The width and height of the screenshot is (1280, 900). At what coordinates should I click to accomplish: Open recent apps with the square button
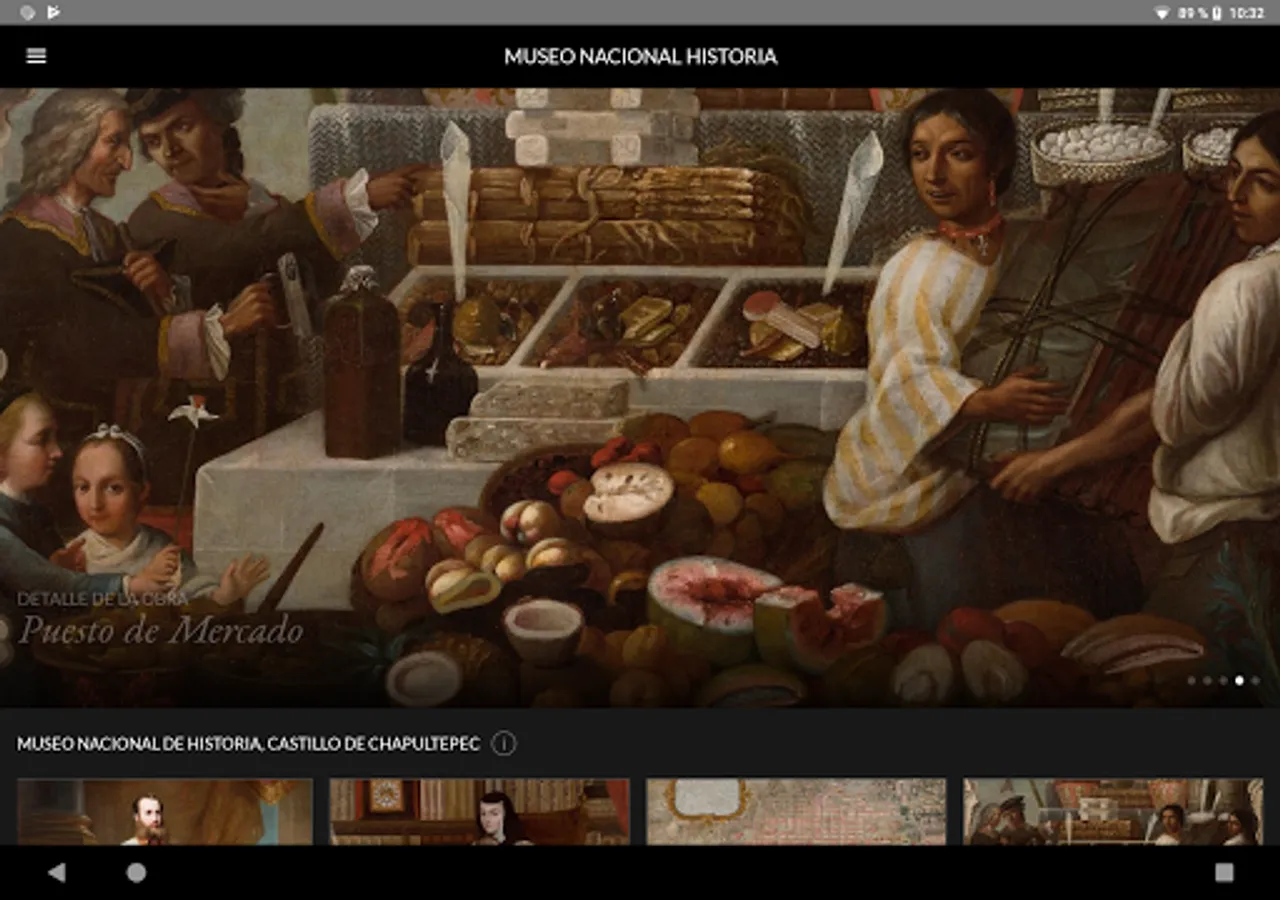[x=1224, y=873]
